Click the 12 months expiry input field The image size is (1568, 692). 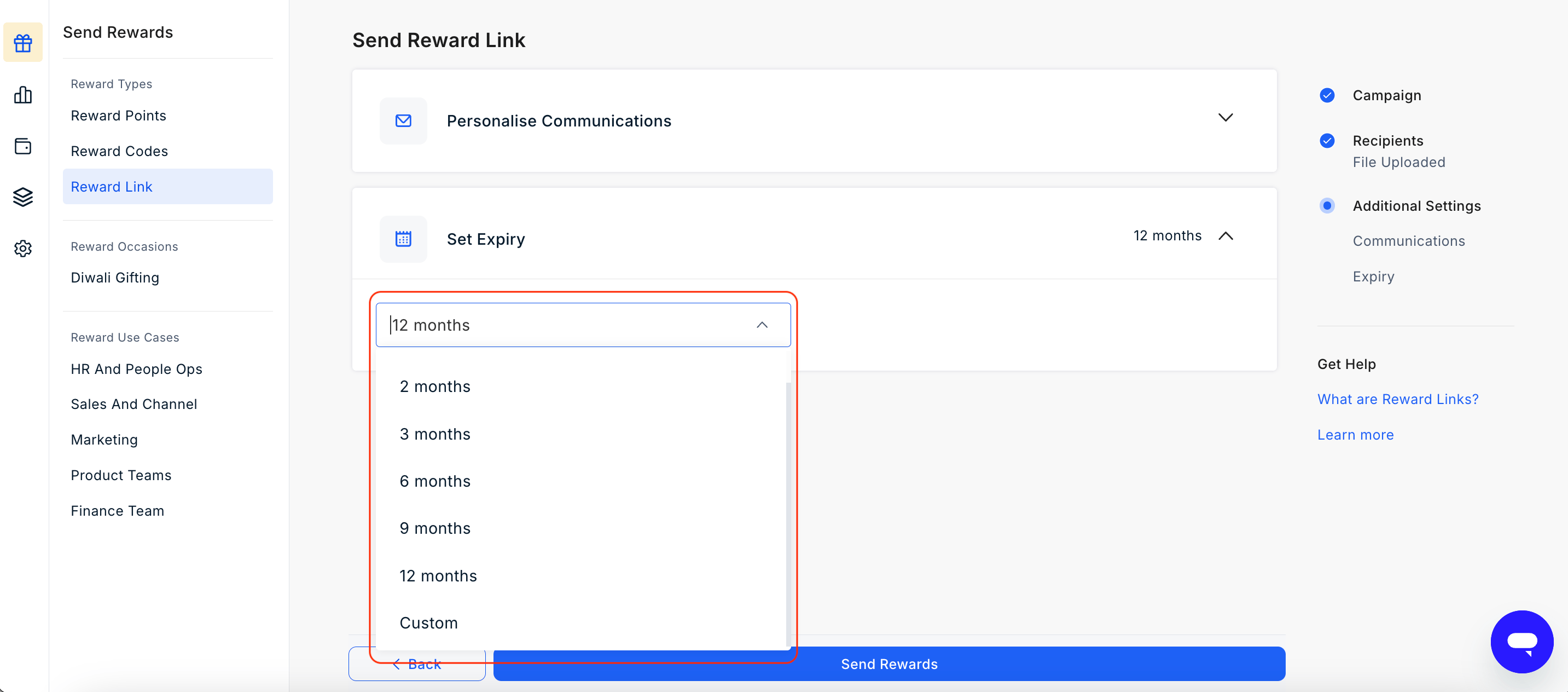[583, 325]
